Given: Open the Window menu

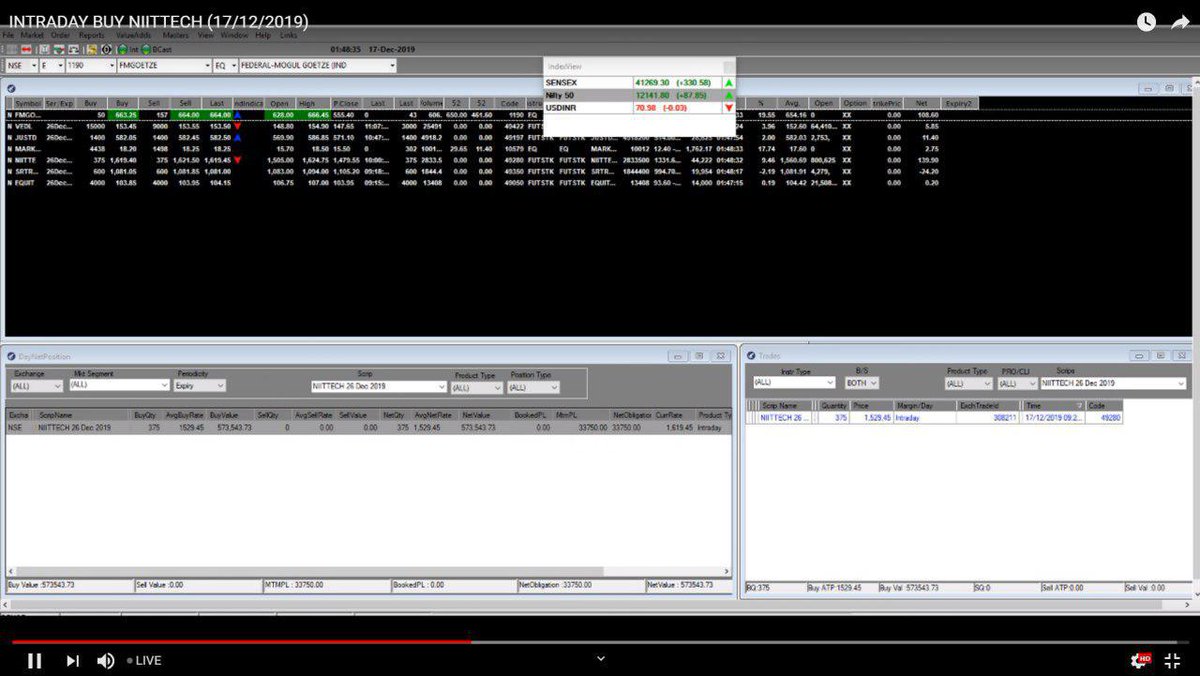Looking at the screenshot, I should click(x=234, y=35).
